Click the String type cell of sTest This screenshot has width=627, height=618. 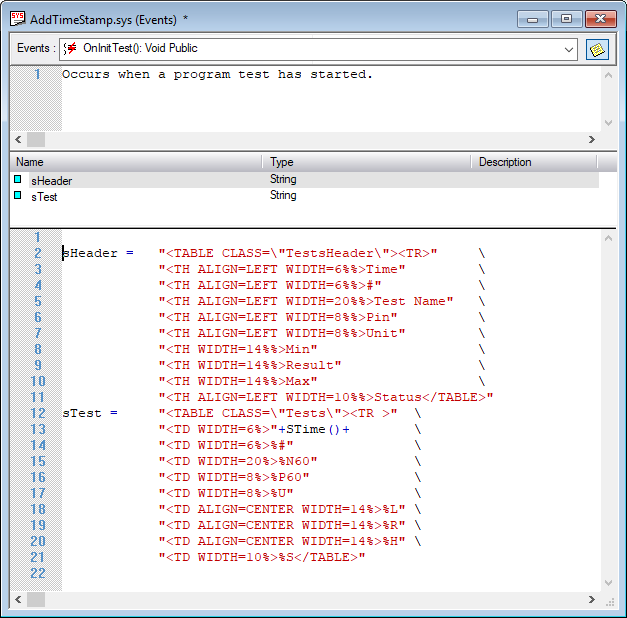(x=283, y=195)
